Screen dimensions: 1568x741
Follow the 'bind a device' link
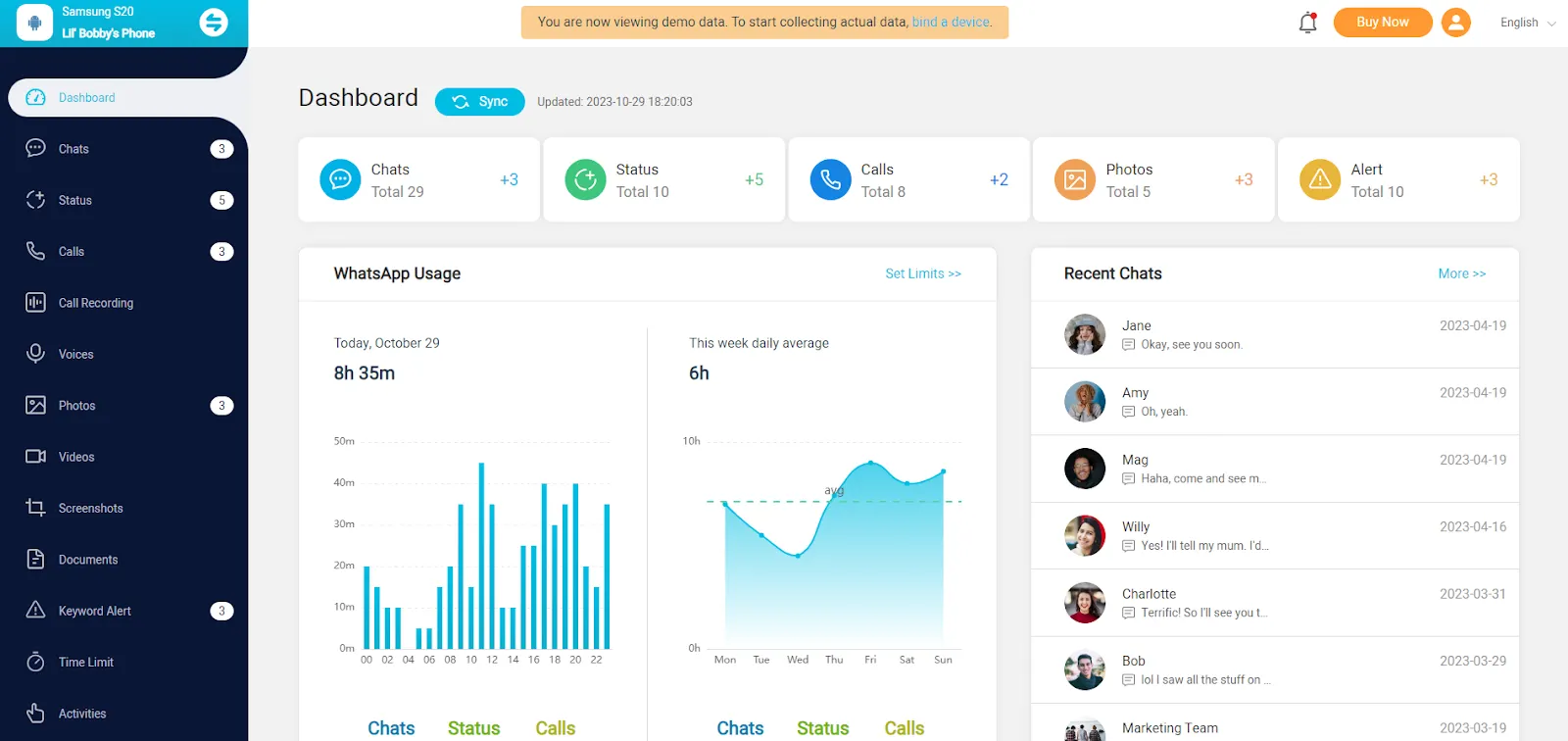click(x=951, y=22)
